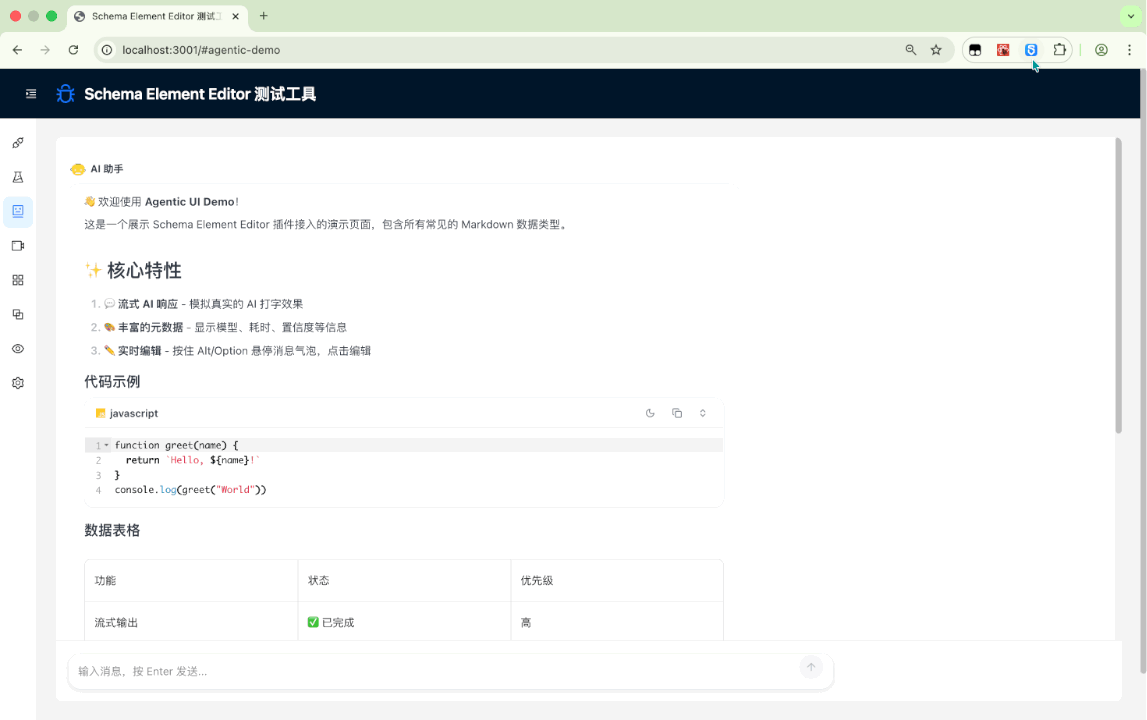Select the four-squares grid sidebar icon
The image size is (1147, 720).
coord(18,280)
